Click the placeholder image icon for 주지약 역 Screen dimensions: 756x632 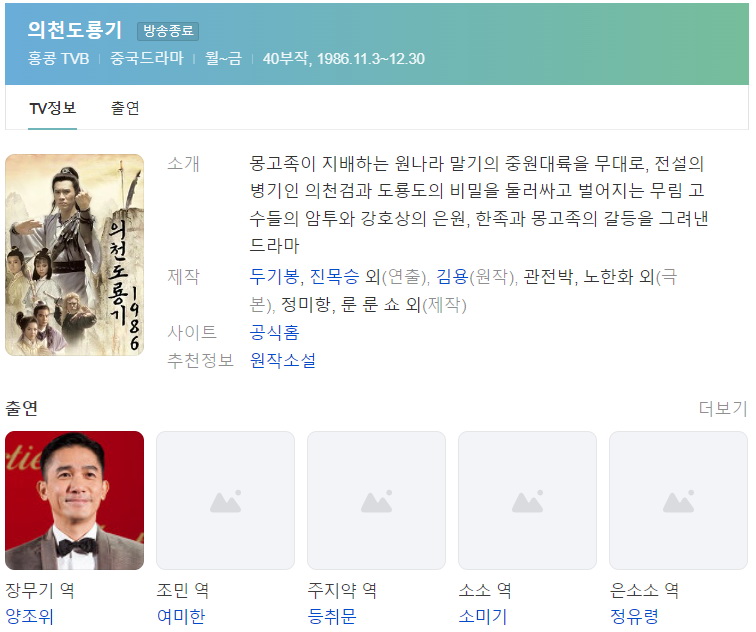coord(376,500)
